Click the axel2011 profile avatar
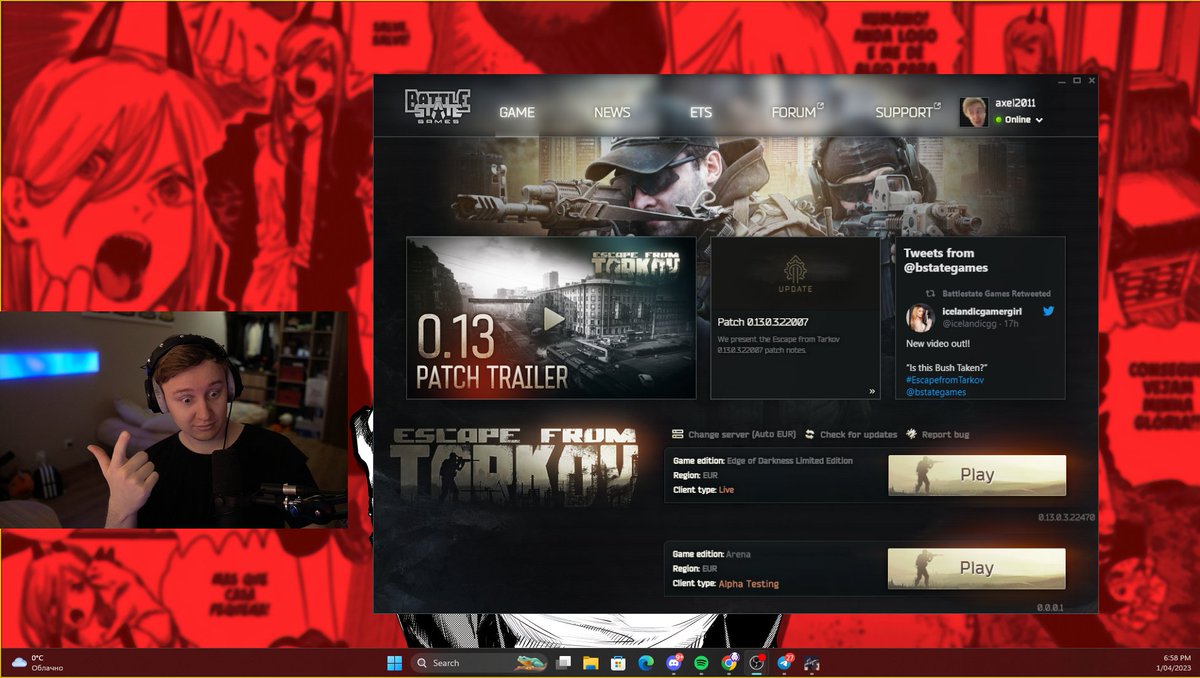The image size is (1200, 678). (974, 112)
